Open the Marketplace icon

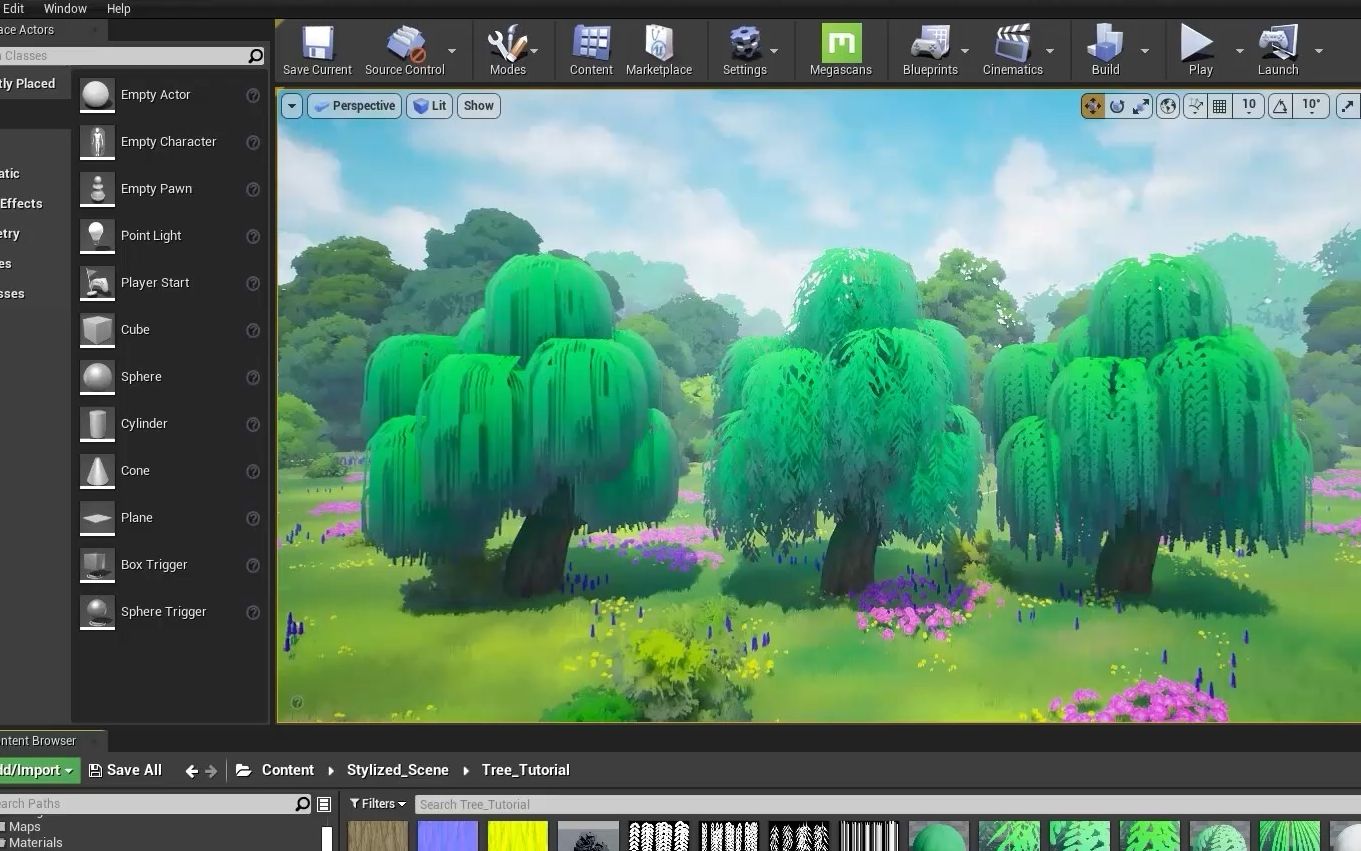coord(659,51)
